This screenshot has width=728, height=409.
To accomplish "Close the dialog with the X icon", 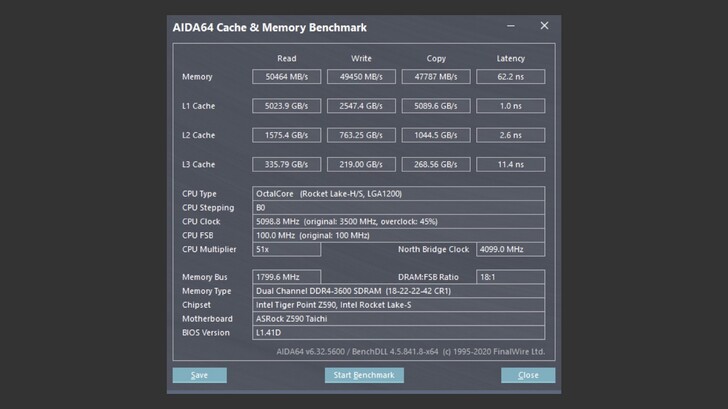I will 544,26.
